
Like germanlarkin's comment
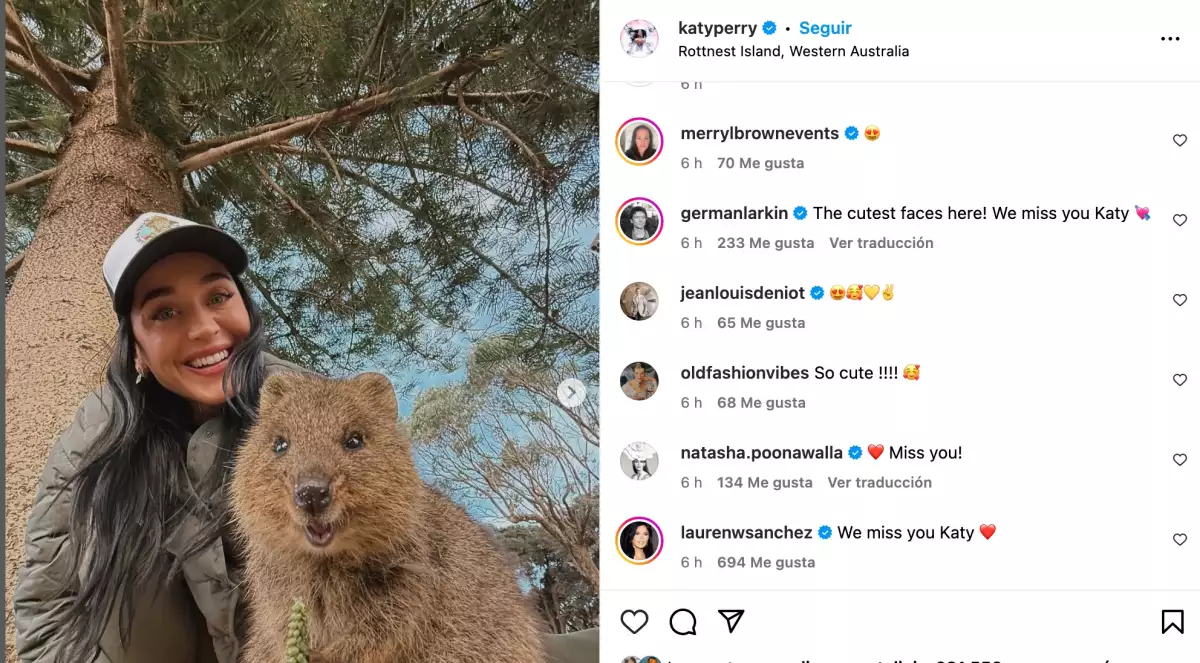[x=1179, y=221]
